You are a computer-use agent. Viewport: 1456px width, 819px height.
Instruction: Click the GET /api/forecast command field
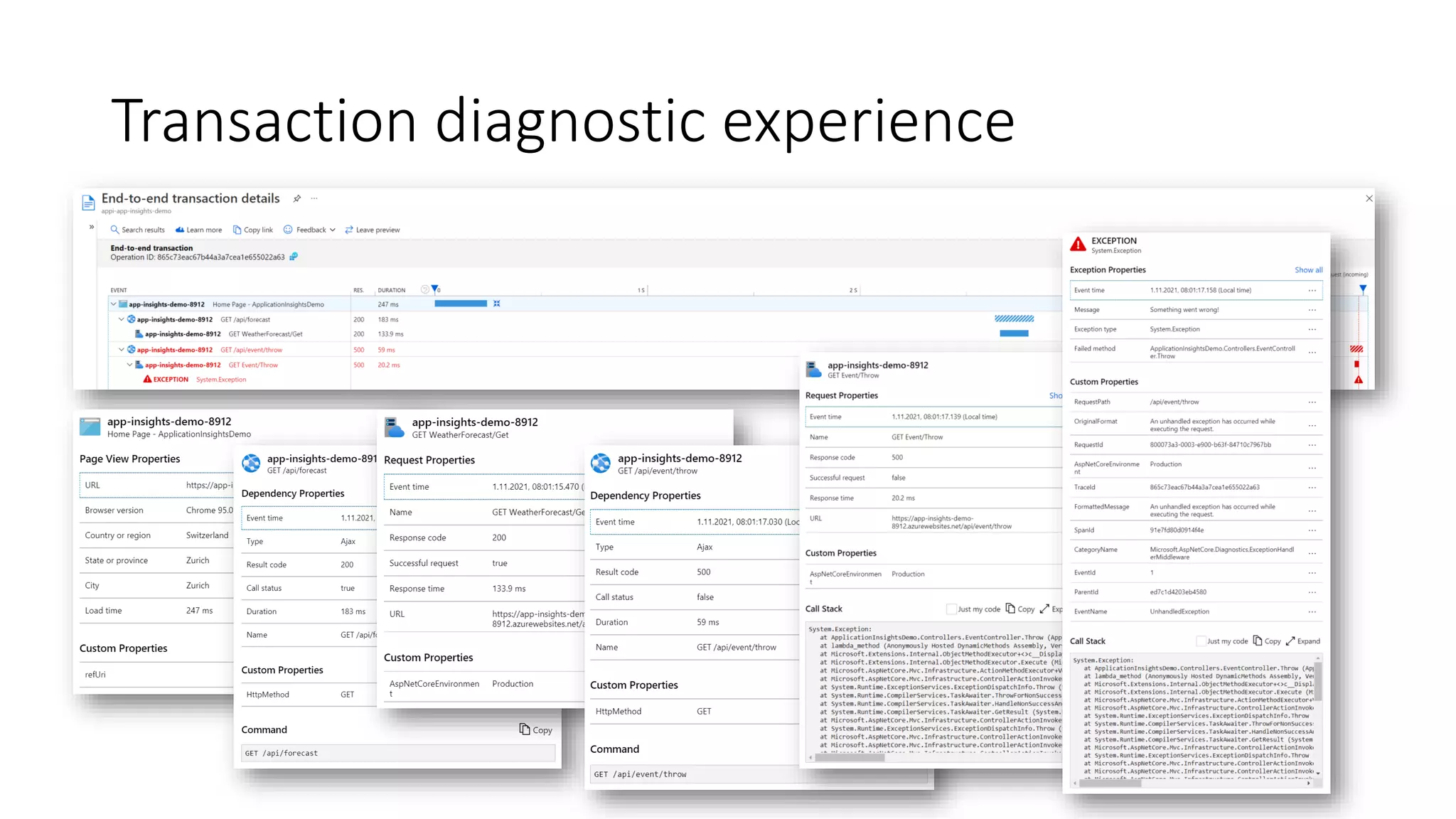tap(398, 754)
